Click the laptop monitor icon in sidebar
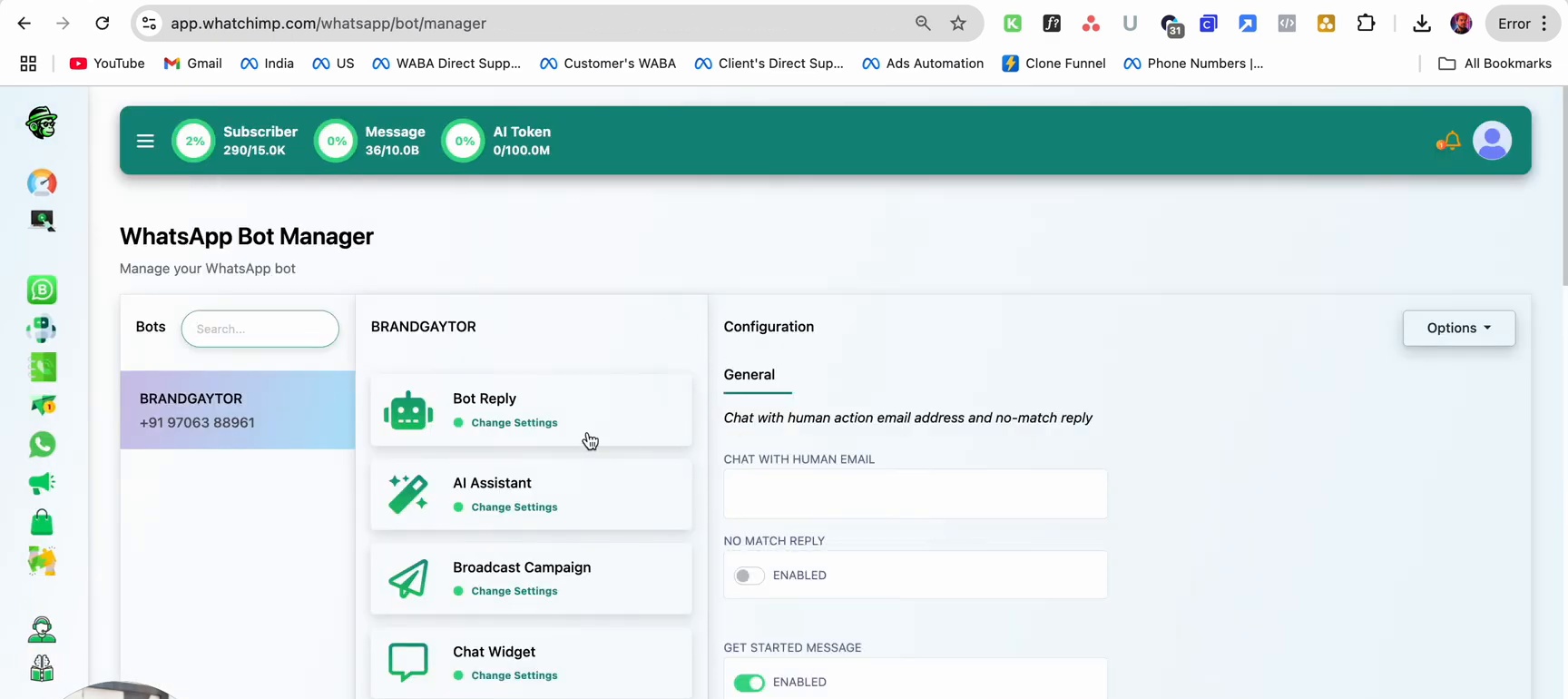This screenshot has width=1568, height=699. click(42, 221)
